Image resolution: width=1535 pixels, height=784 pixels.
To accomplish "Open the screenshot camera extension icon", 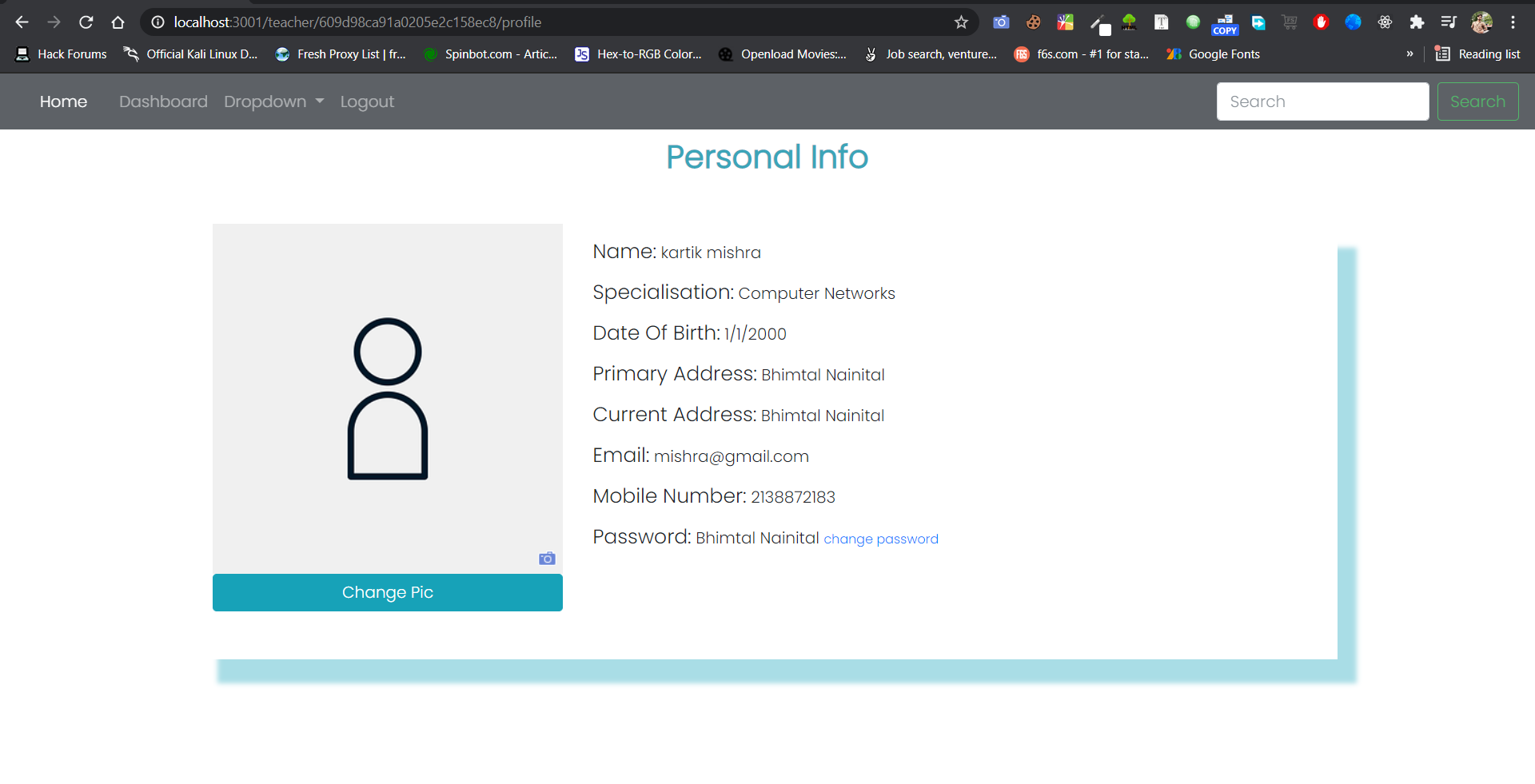I will [1001, 22].
